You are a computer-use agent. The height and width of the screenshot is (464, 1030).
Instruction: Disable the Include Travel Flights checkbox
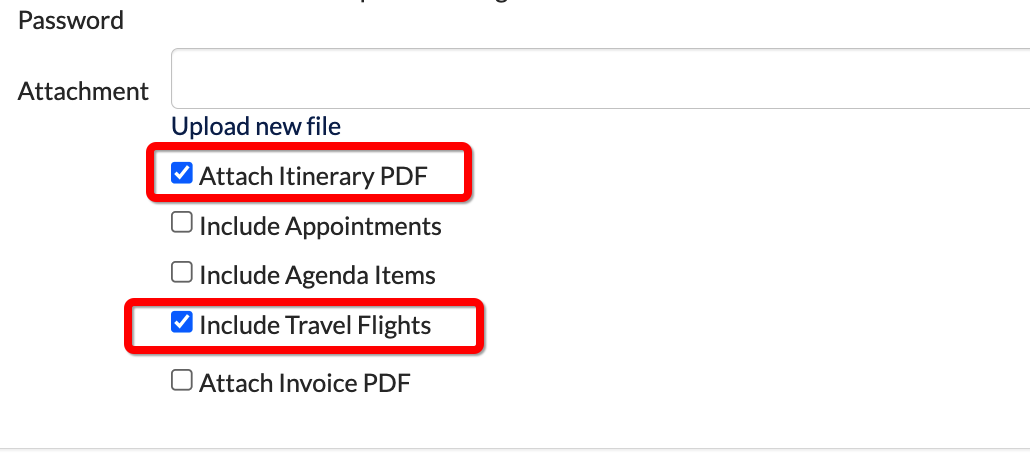[181, 323]
